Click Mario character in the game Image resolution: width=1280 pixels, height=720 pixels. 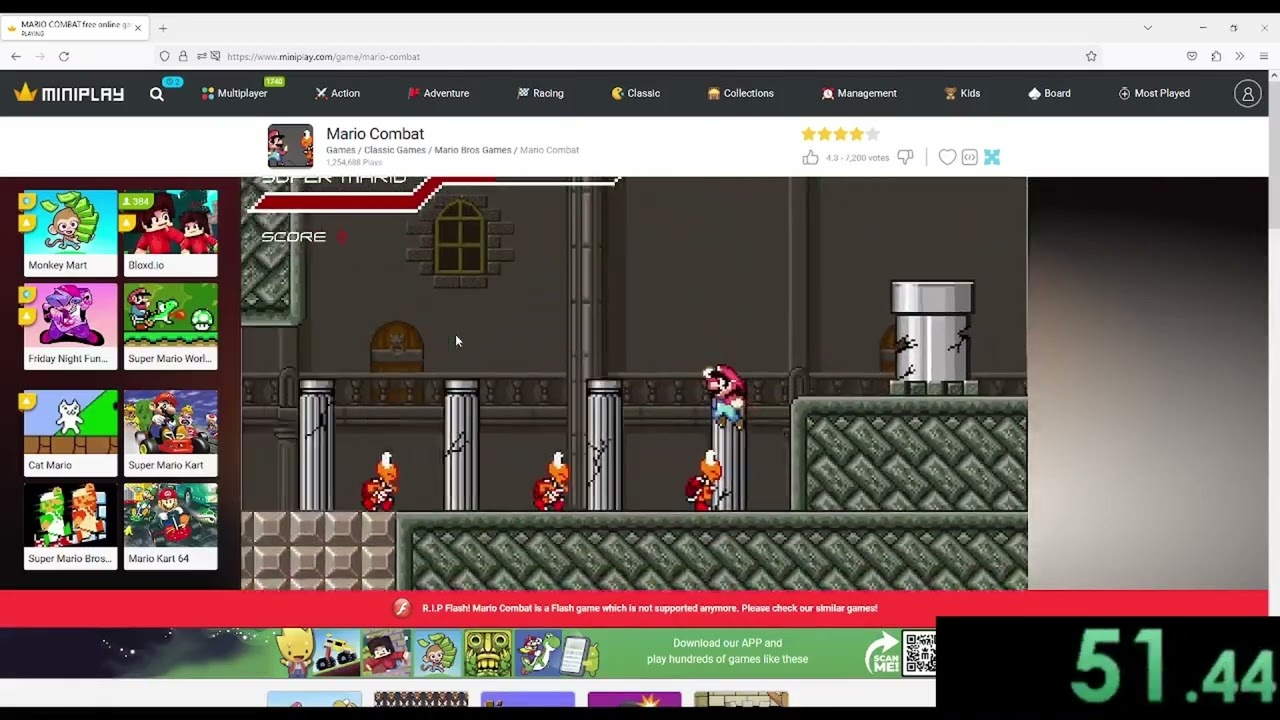point(724,395)
